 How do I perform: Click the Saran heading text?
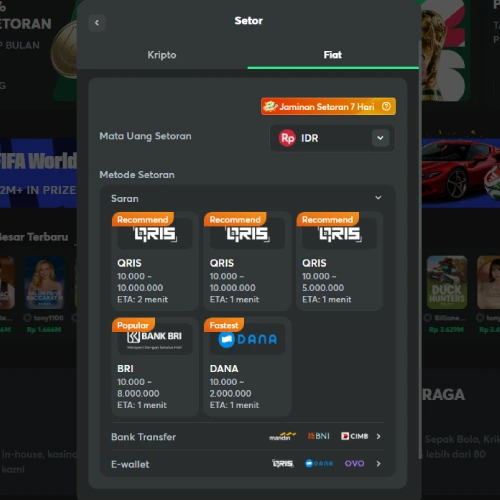tap(125, 199)
